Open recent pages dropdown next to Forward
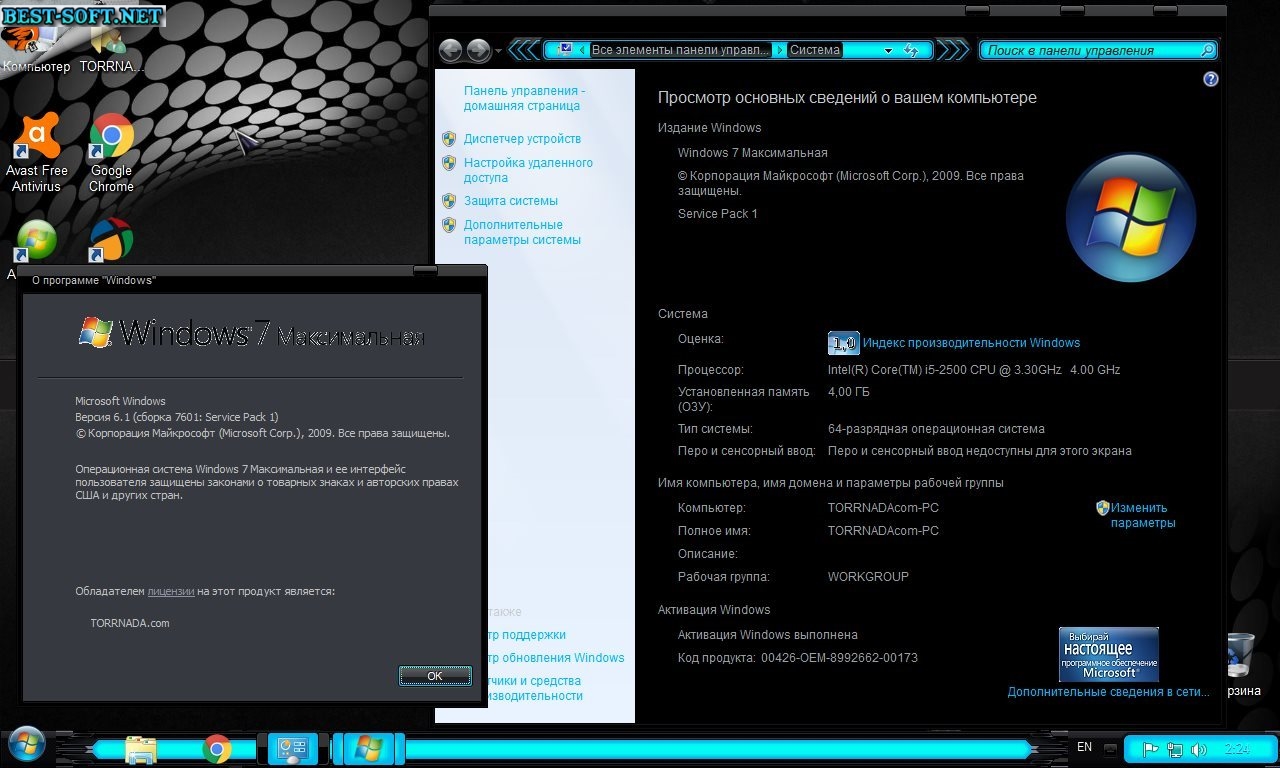The width and height of the screenshot is (1280, 768). (500, 50)
